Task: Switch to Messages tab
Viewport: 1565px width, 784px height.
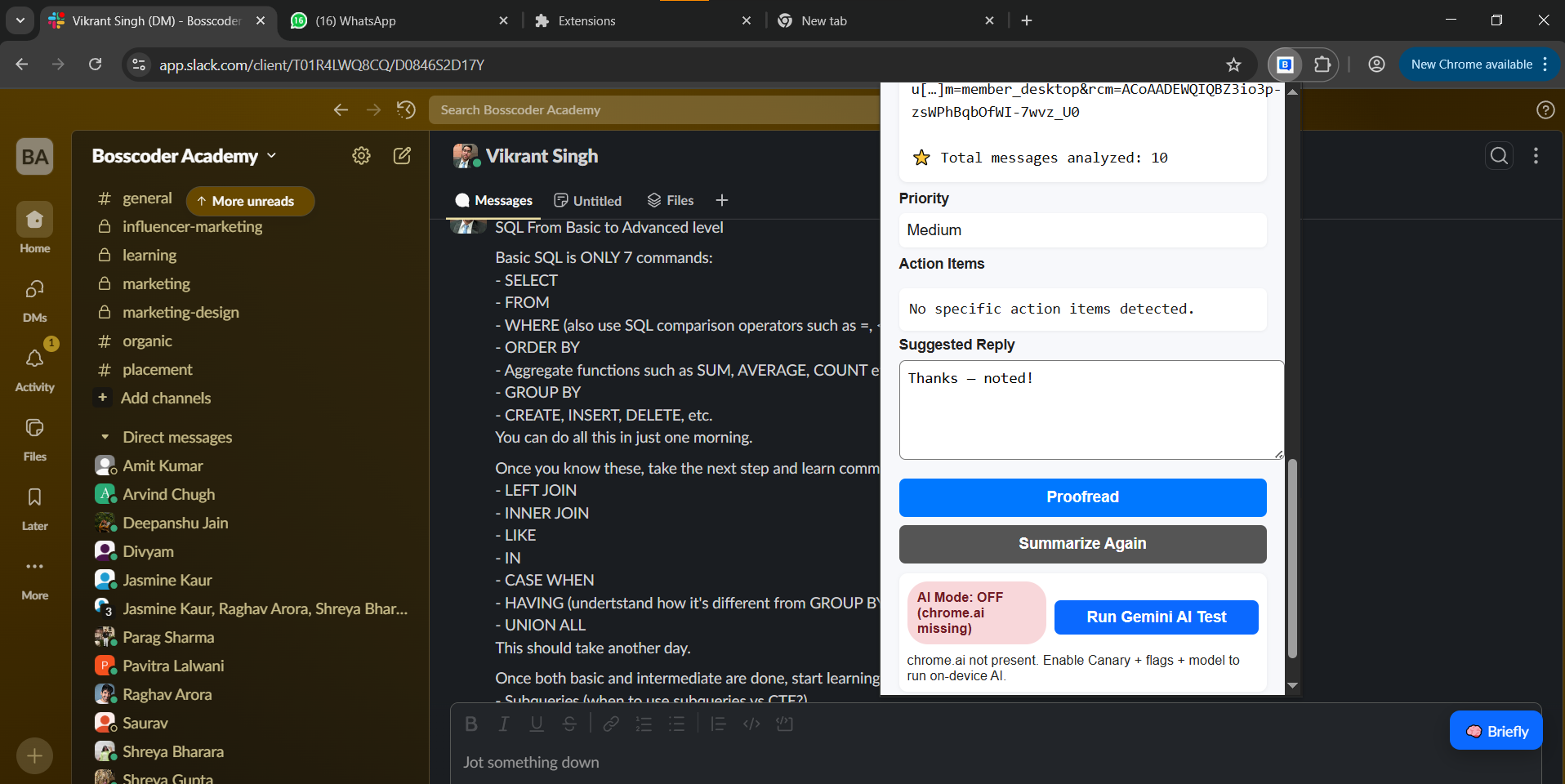Action: (x=493, y=201)
